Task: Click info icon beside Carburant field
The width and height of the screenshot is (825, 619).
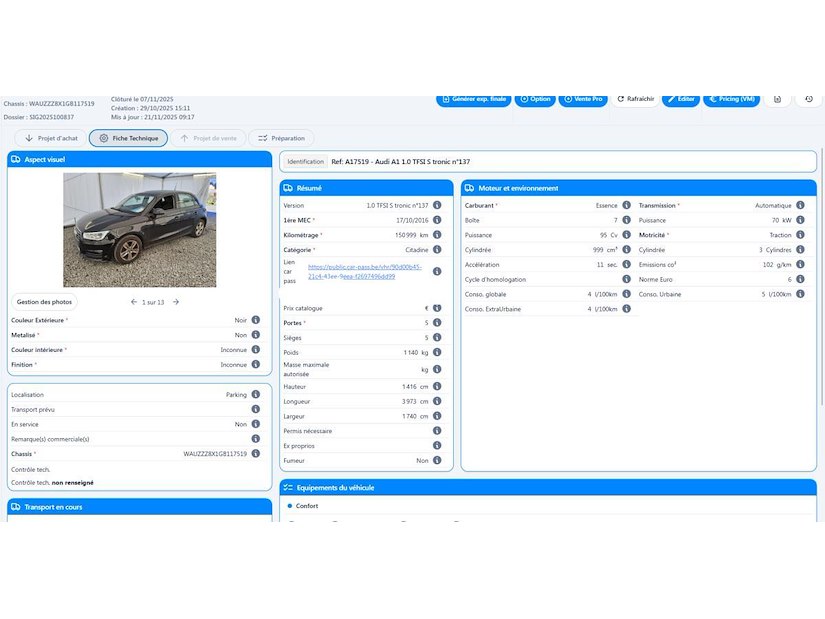Action: (626, 205)
